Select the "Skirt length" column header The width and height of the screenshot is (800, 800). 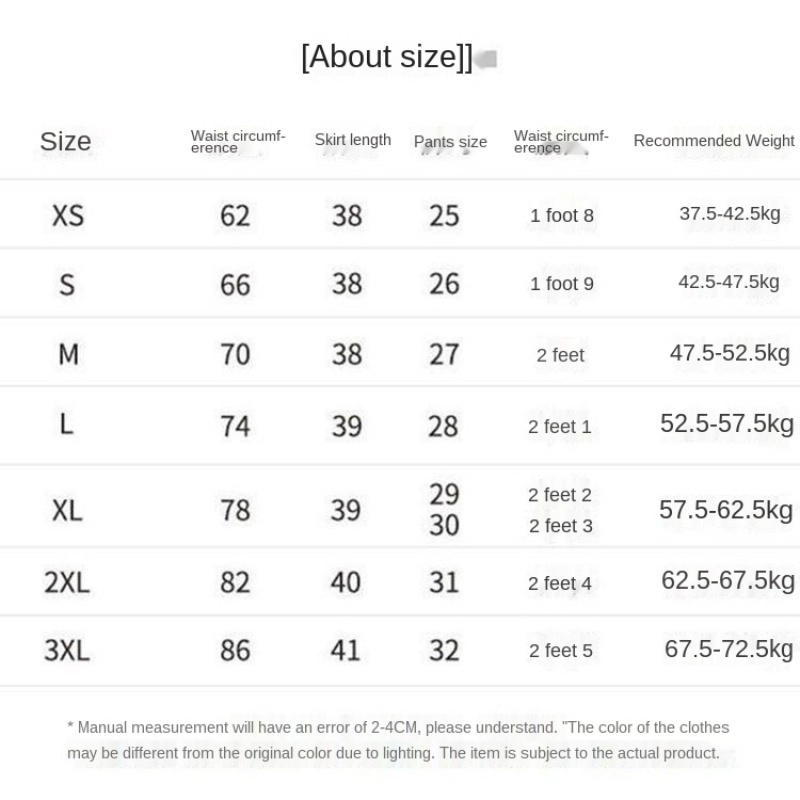point(352,140)
